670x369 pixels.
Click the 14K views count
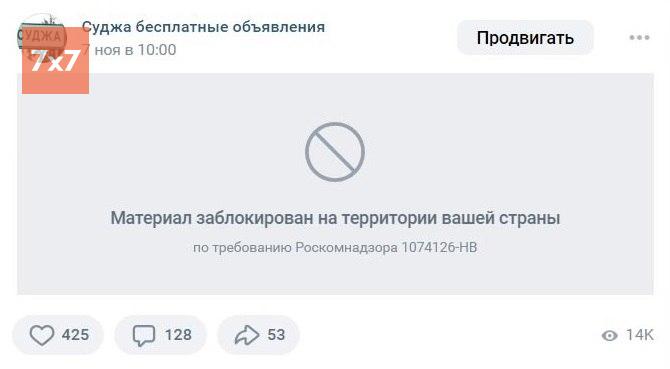pyautogui.click(x=640, y=335)
